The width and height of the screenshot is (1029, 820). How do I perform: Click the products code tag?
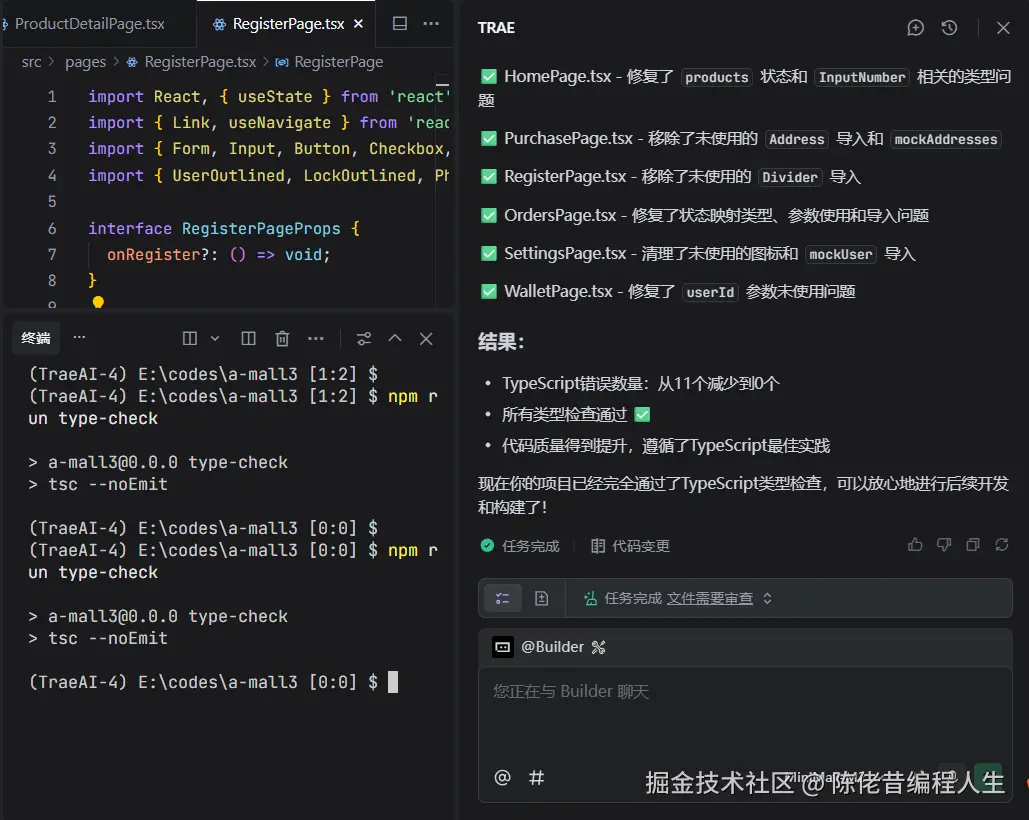point(717,77)
